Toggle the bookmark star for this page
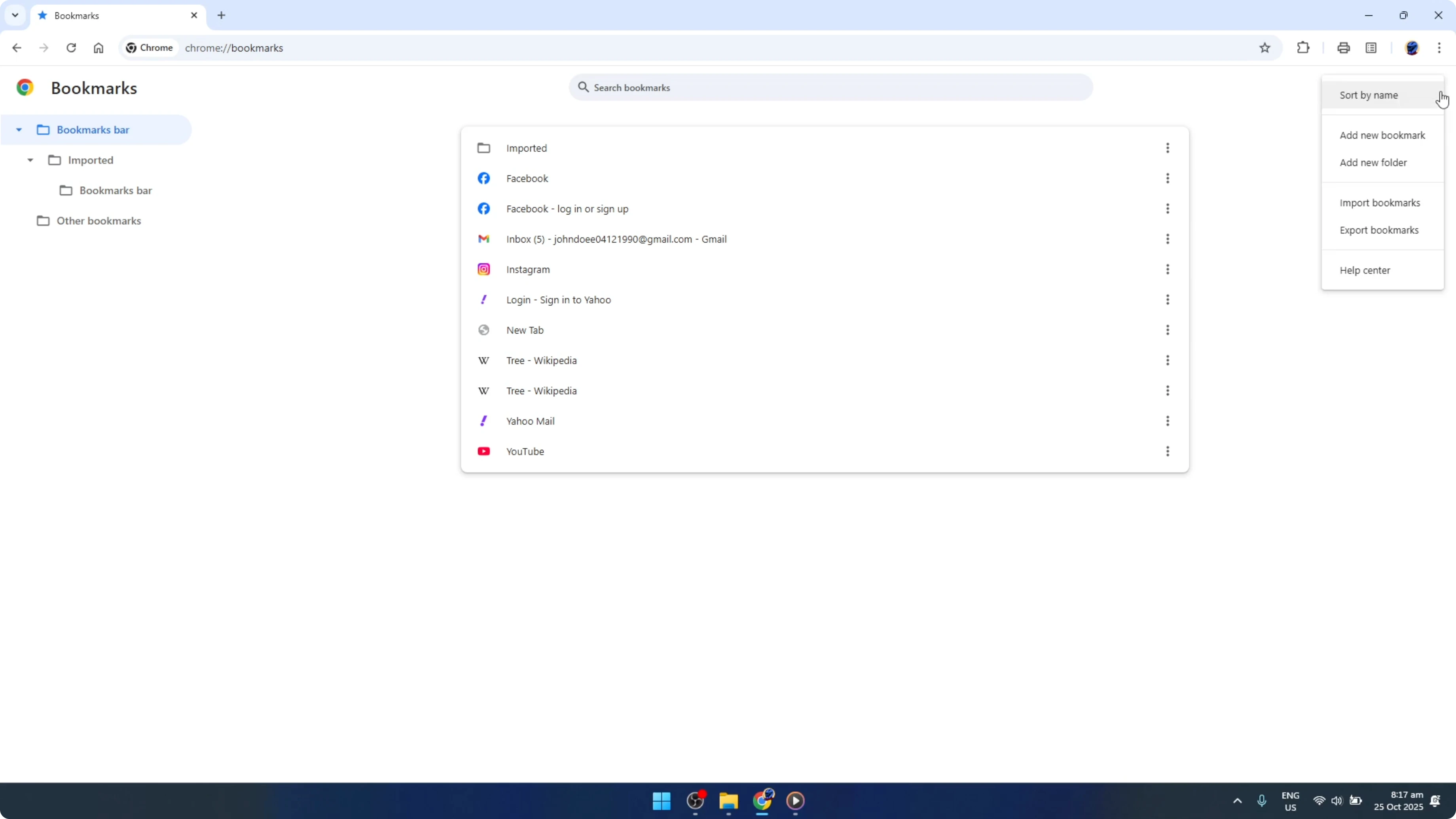1456x819 pixels. 1266,48
